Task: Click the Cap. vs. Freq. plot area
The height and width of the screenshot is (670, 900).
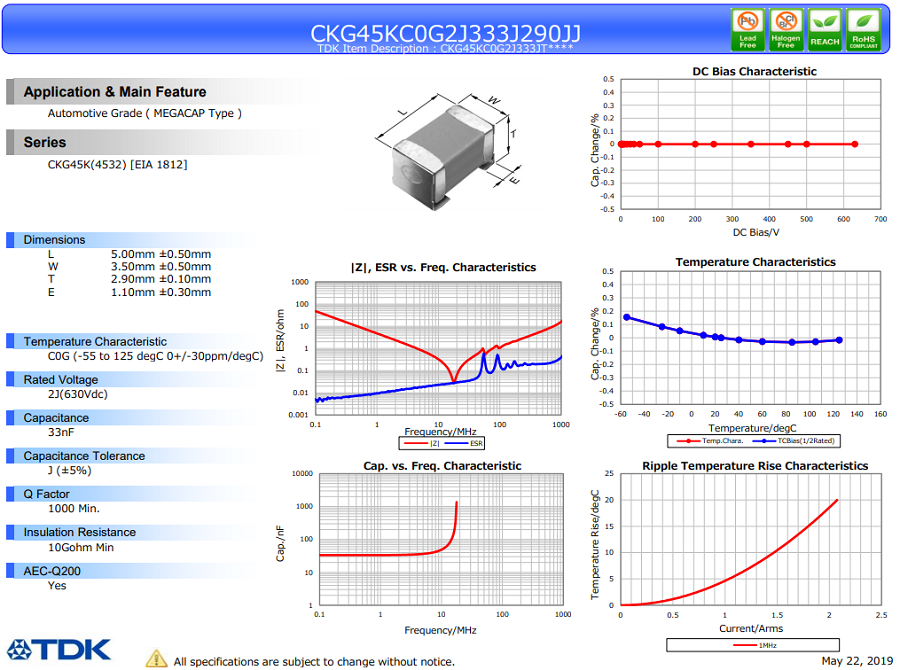Action: (x=441, y=539)
